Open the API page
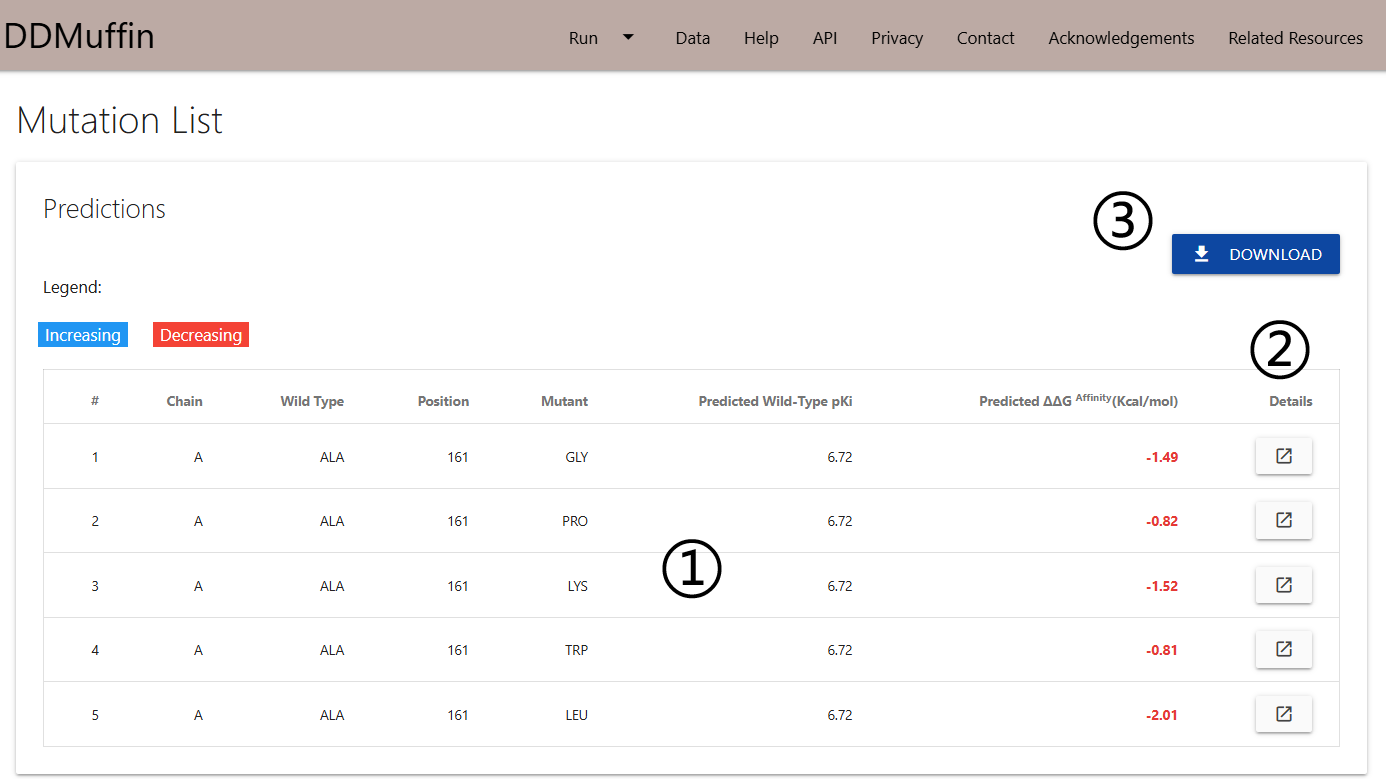This screenshot has height=779, width=1386. (x=825, y=38)
